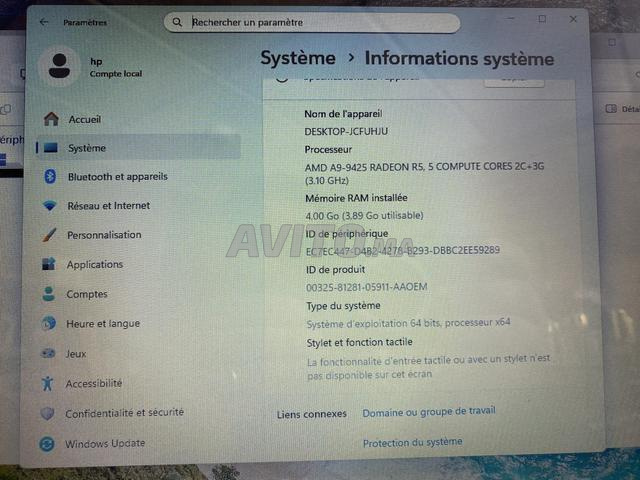Click the Accueil house icon
This screenshot has height=480, width=640.
point(51,119)
